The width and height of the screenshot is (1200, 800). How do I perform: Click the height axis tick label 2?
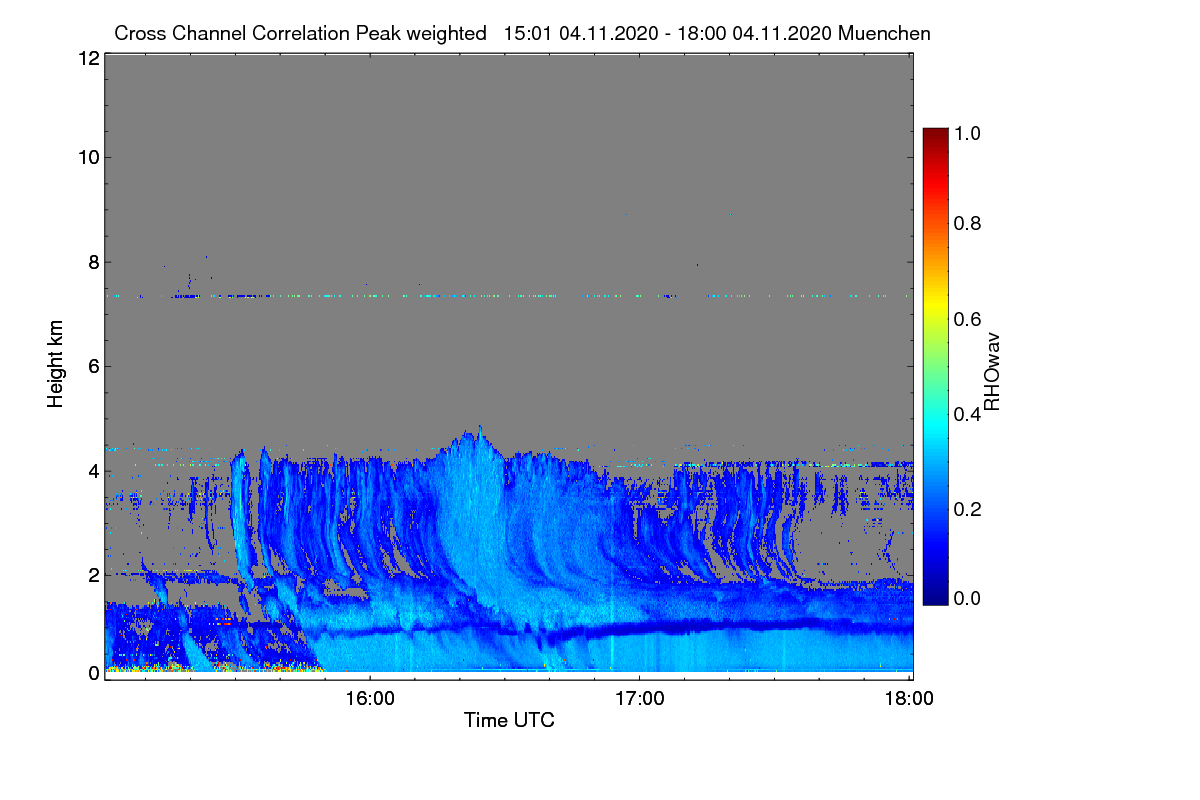[93, 575]
